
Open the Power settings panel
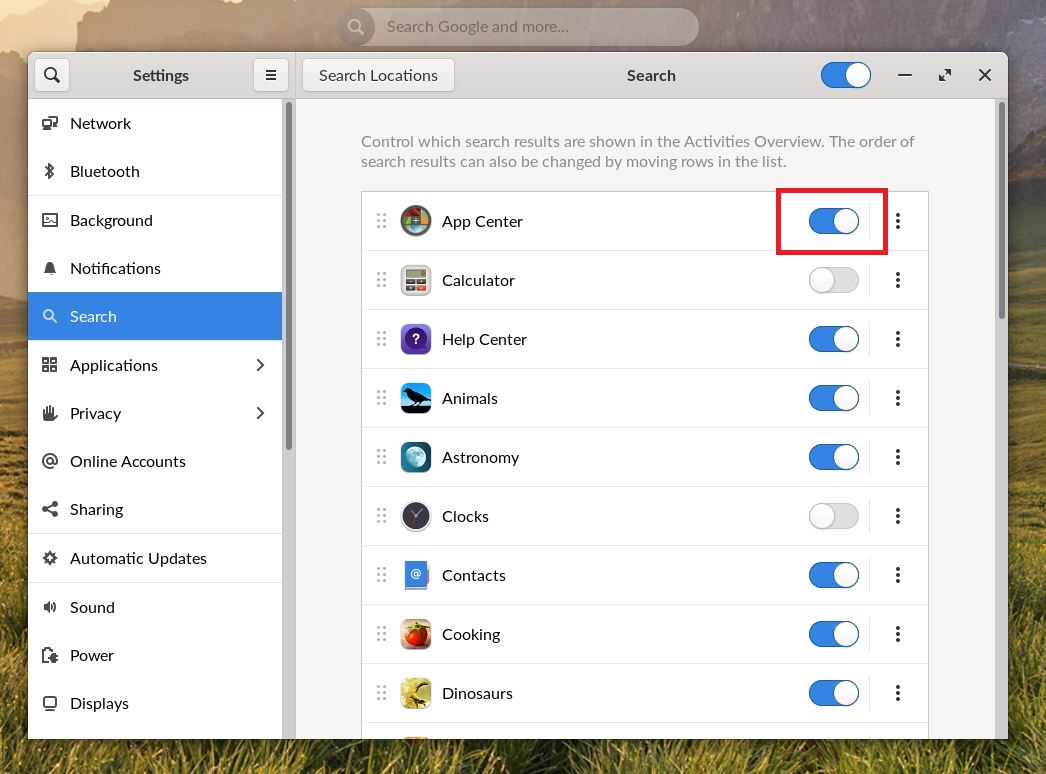(x=155, y=655)
